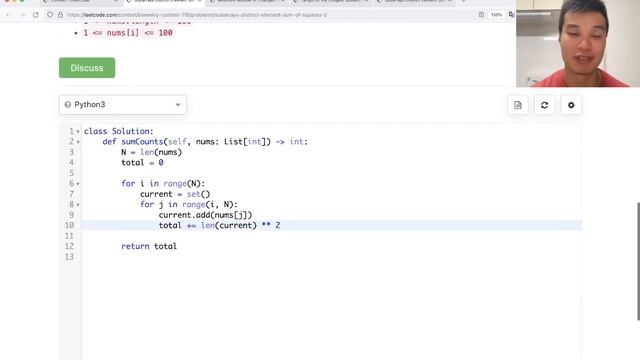Select the second active browser tab
The width and height of the screenshot is (640, 360).
pos(164,2)
